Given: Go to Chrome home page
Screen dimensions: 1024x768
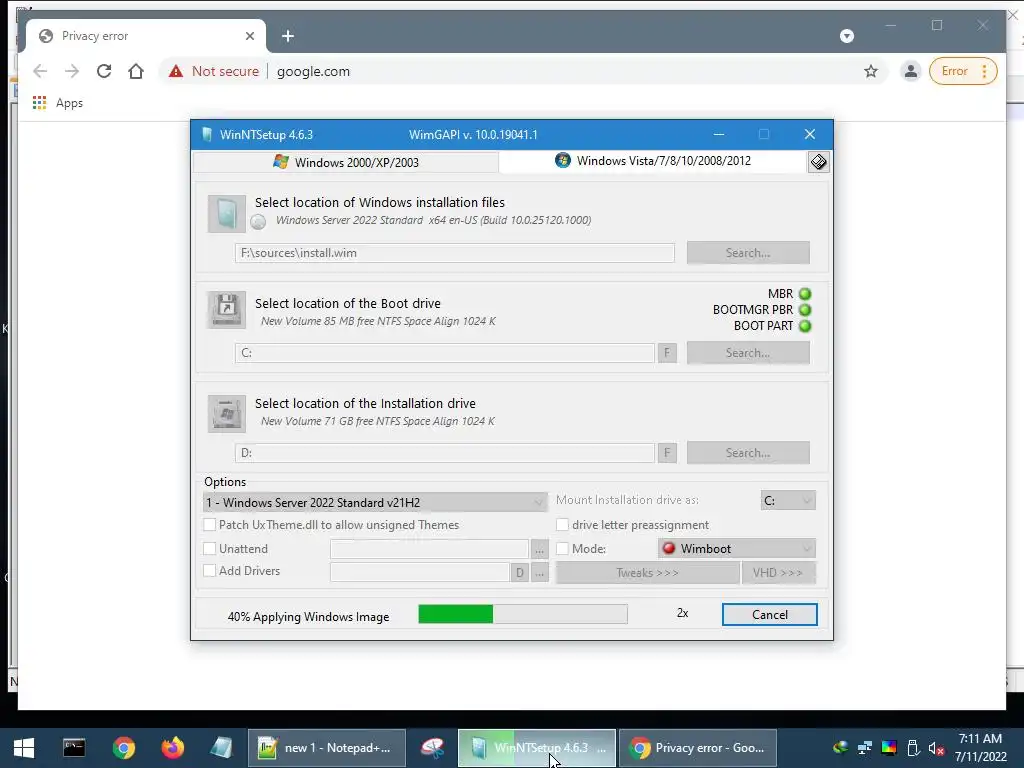Looking at the screenshot, I should click(136, 71).
